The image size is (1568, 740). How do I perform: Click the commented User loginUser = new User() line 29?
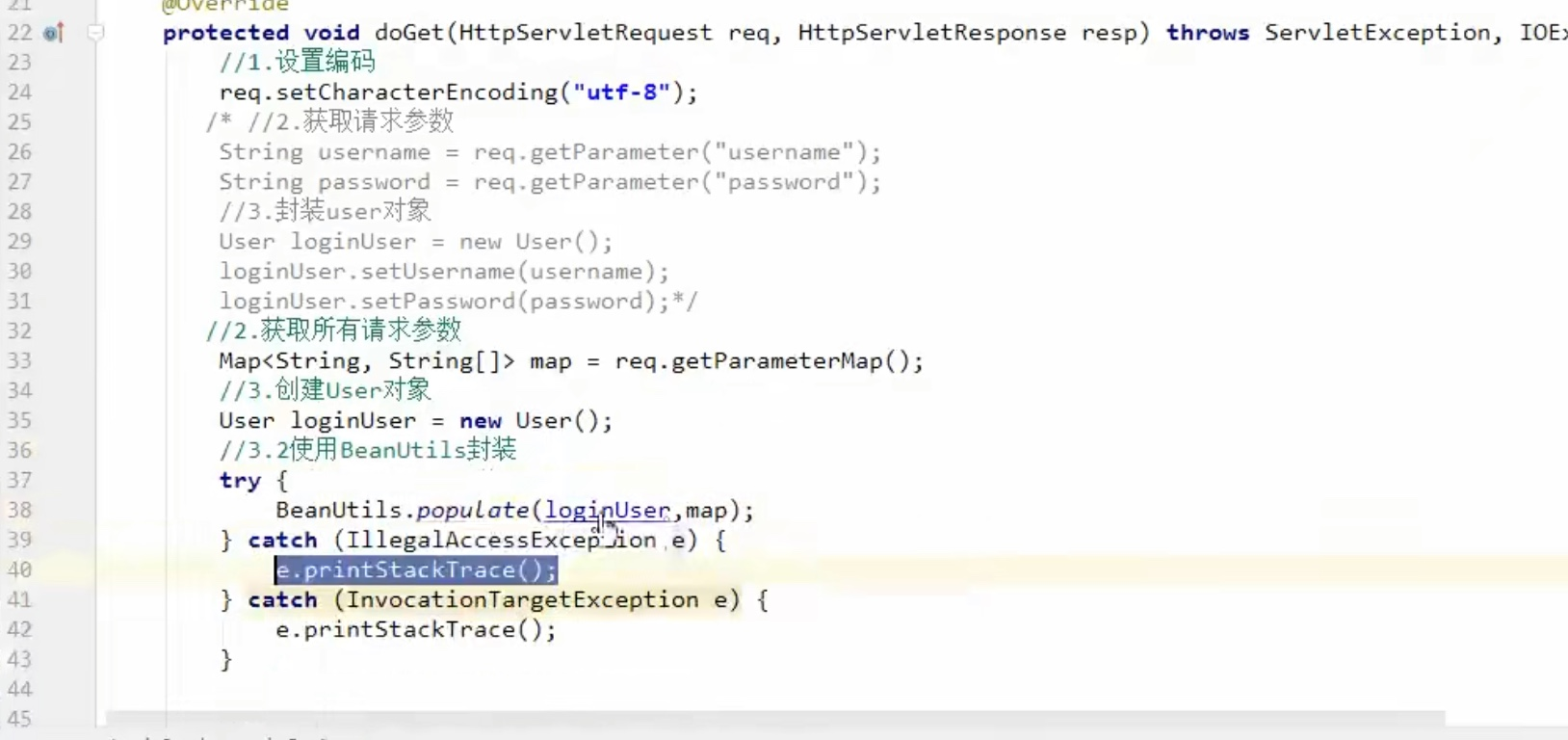click(x=415, y=242)
